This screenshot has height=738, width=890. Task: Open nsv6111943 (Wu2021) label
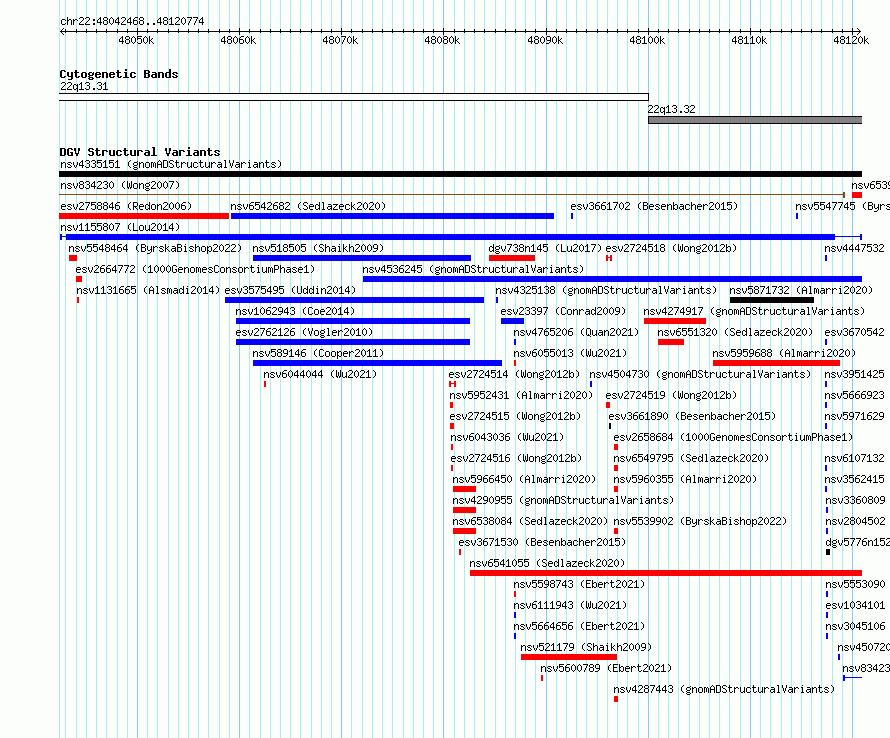570,606
